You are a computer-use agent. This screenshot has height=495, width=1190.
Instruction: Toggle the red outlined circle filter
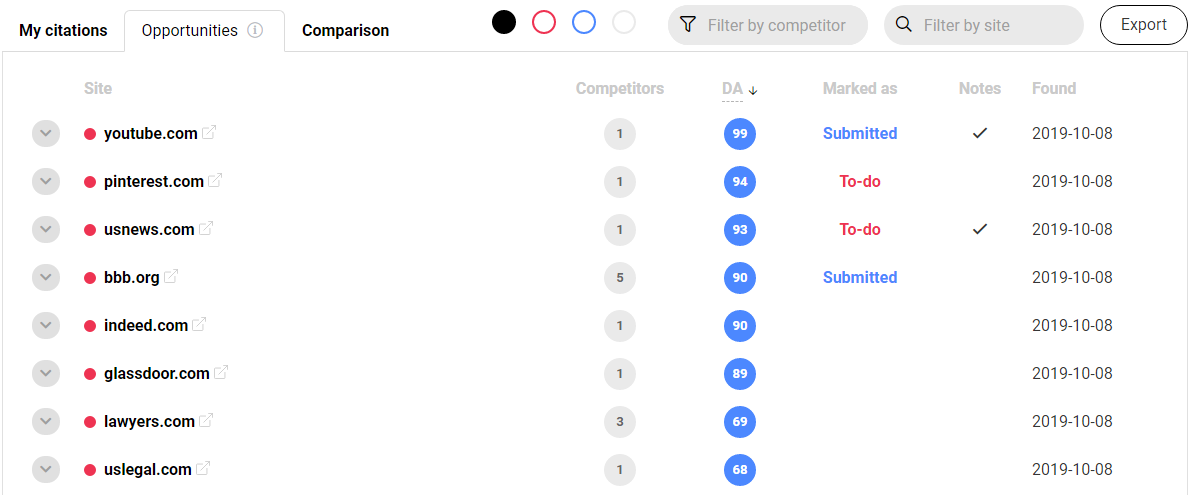pyautogui.click(x=544, y=22)
